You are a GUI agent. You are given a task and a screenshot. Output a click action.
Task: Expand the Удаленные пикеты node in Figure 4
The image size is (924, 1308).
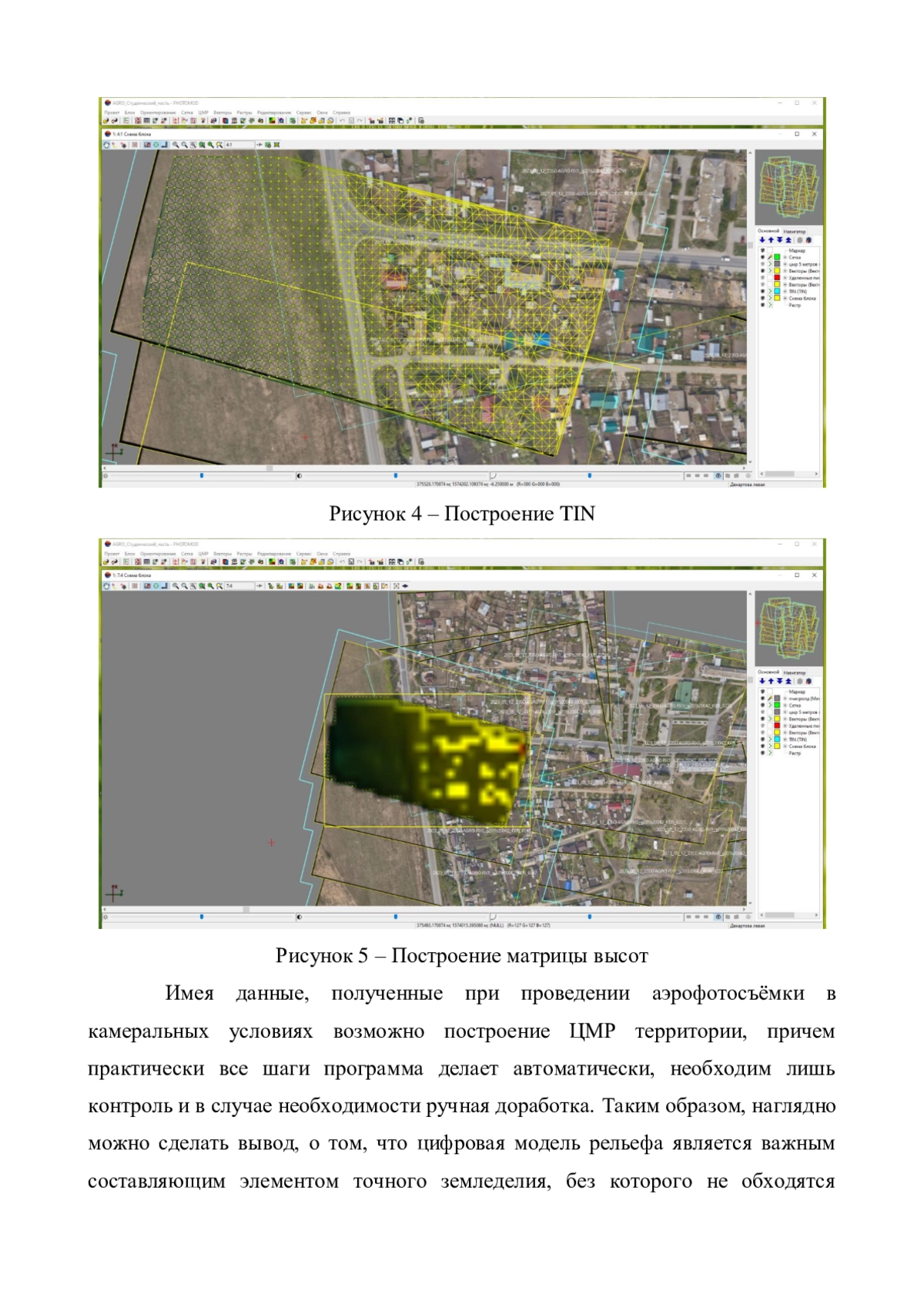pyautogui.click(x=785, y=278)
